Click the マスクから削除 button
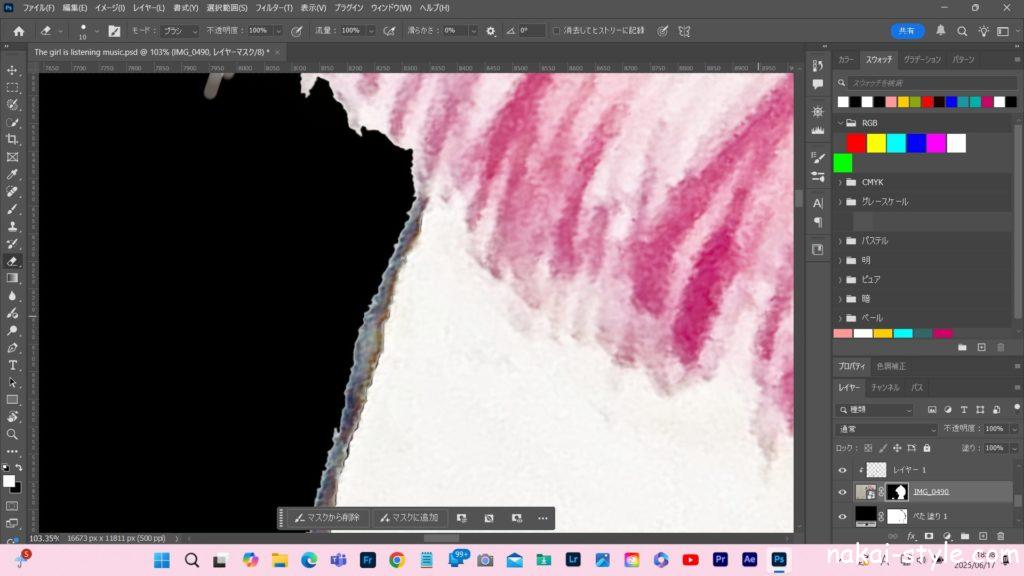 tap(326, 518)
